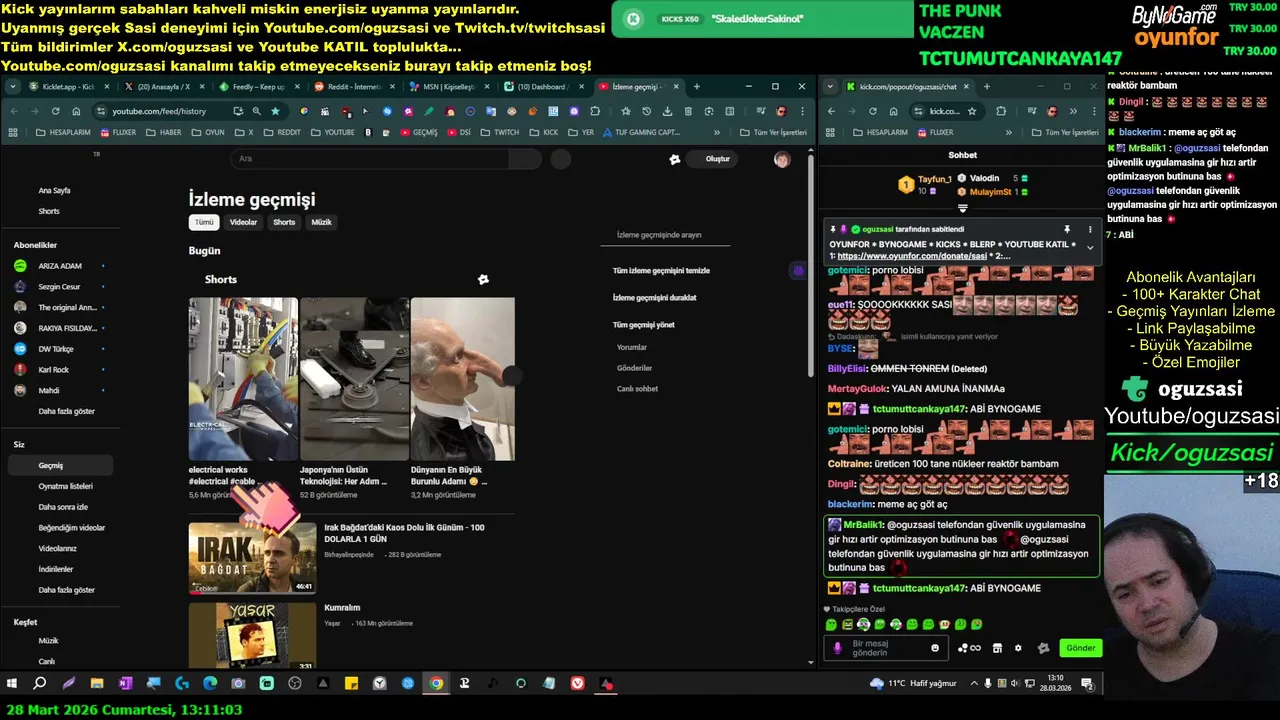Open Kicks gifting icon next to shop

(970, 648)
